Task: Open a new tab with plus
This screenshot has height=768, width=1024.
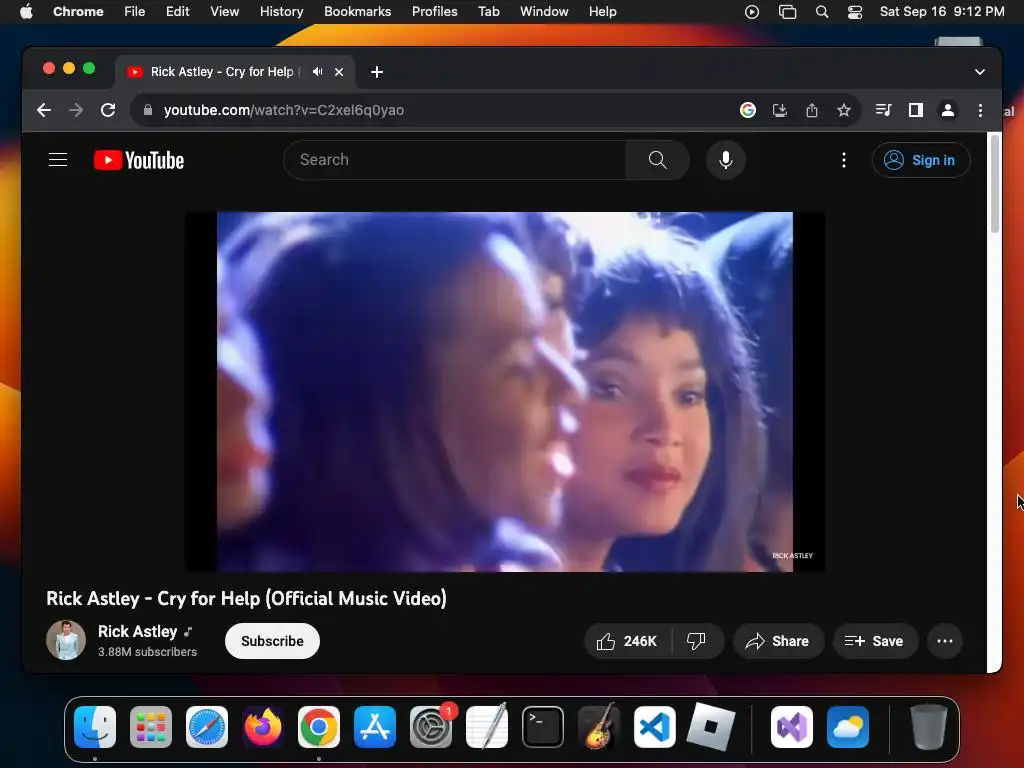Action: (x=377, y=72)
